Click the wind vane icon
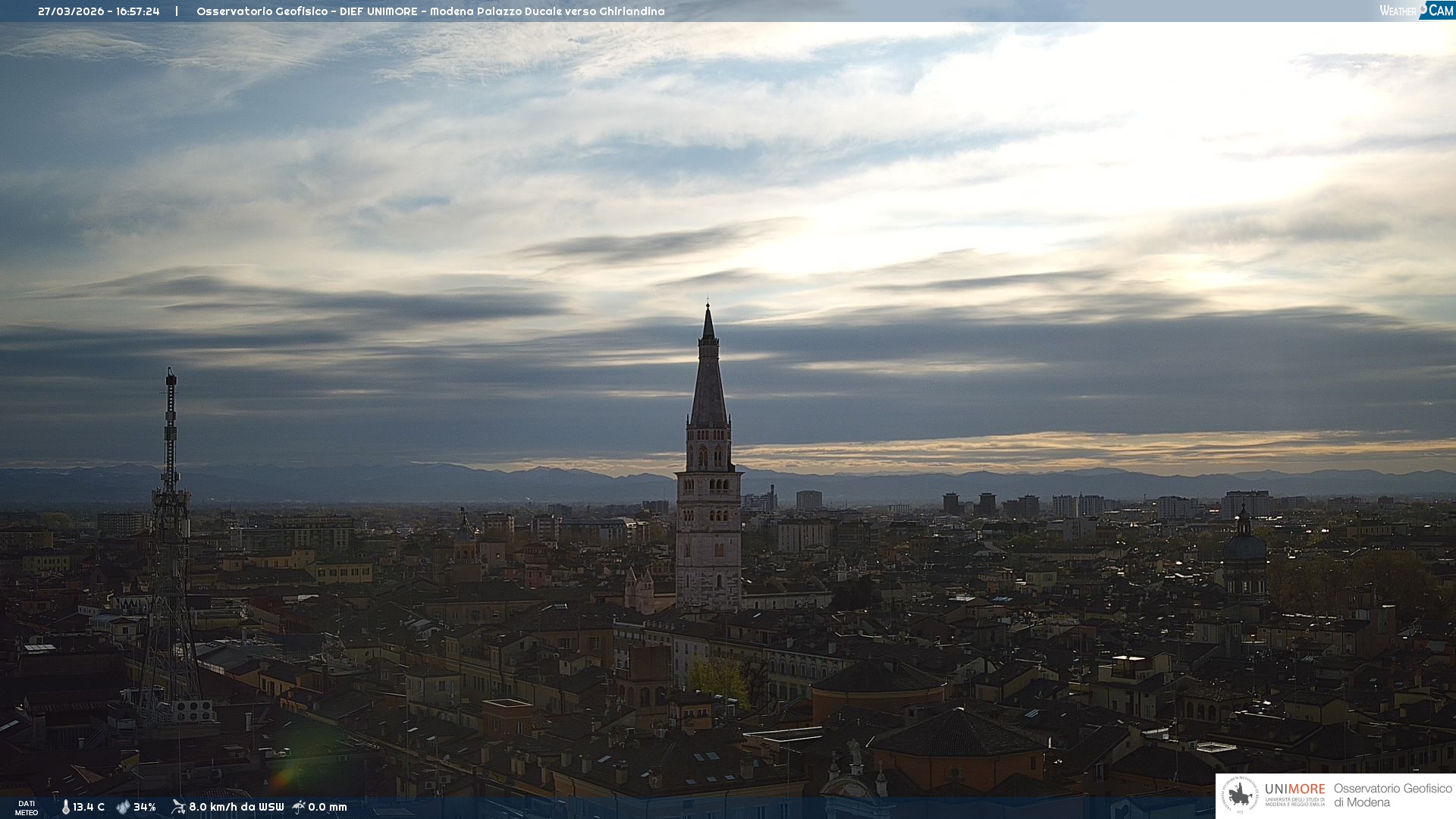The height and width of the screenshot is (819, 1456). (x=178, y=807)
